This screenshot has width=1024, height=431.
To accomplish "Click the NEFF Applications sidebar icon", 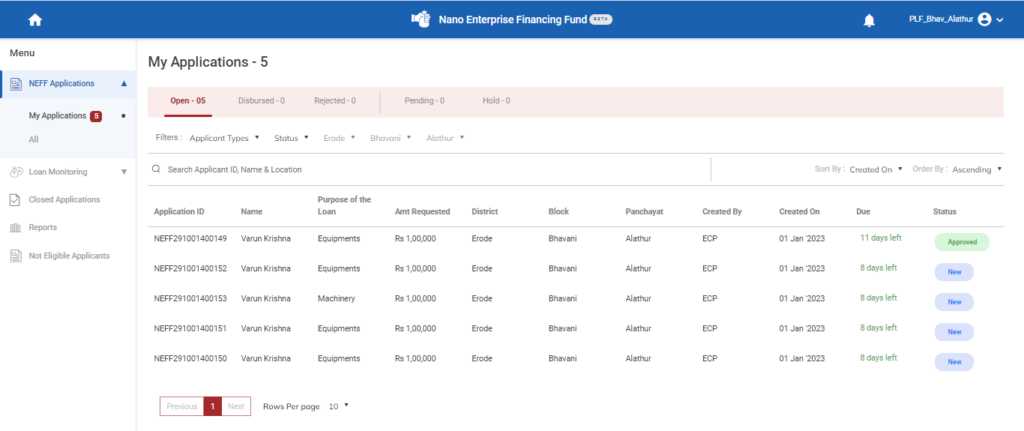I will click(16, 84).
